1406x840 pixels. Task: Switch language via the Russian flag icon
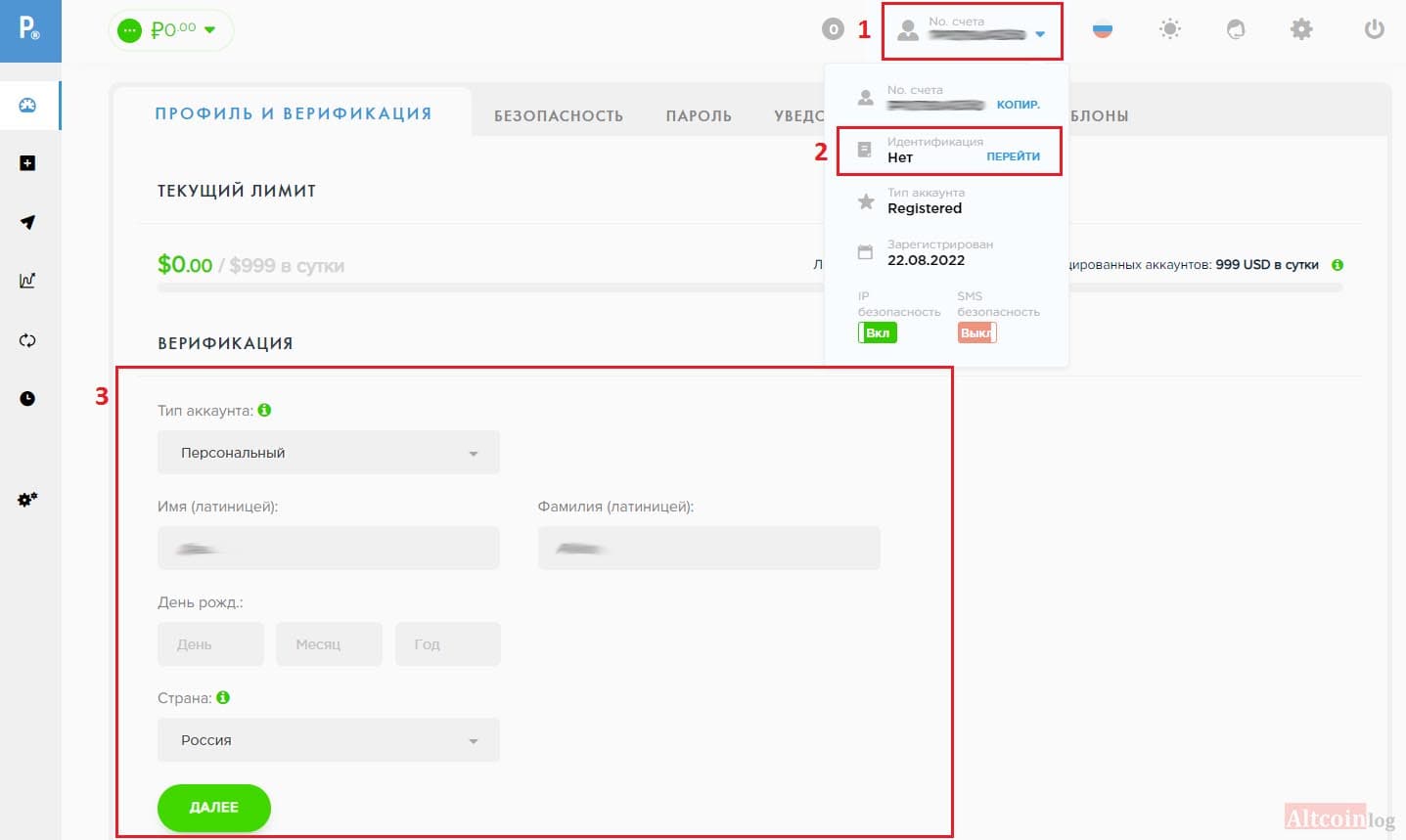[1103, 29]
